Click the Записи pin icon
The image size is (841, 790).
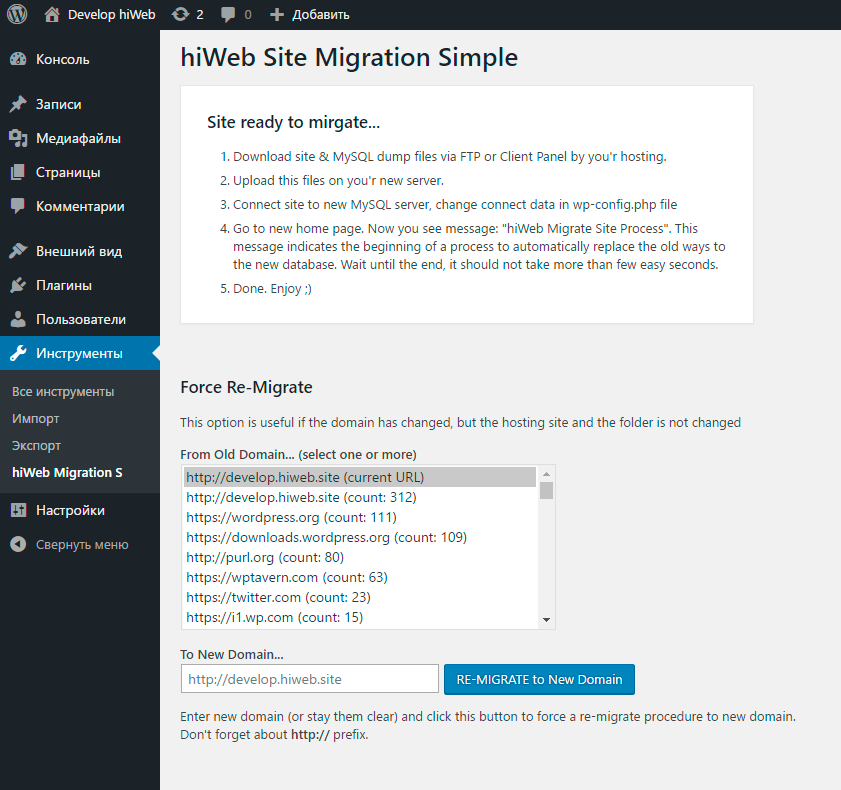[x=18, y=104]
